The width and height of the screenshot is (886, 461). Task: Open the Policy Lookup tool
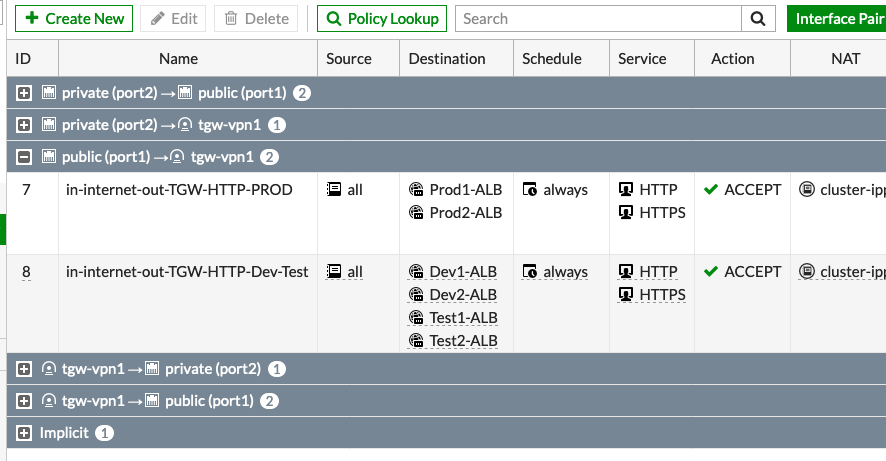point(382,19)
